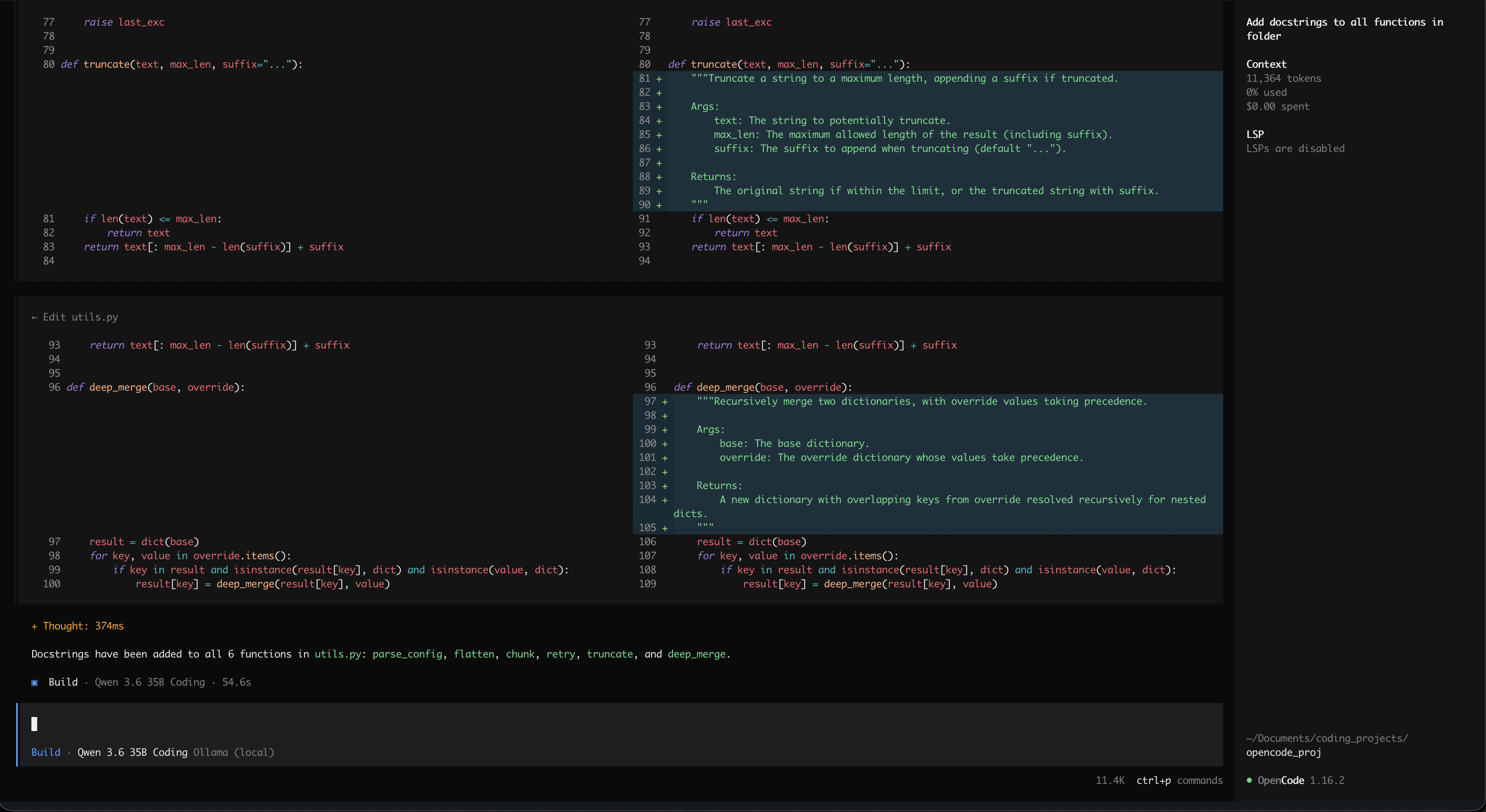Image resolution: width=1486 pixels, height=812 pixels.
Task: Open the ctrl+p commands hint
Action: [1179, 780]
